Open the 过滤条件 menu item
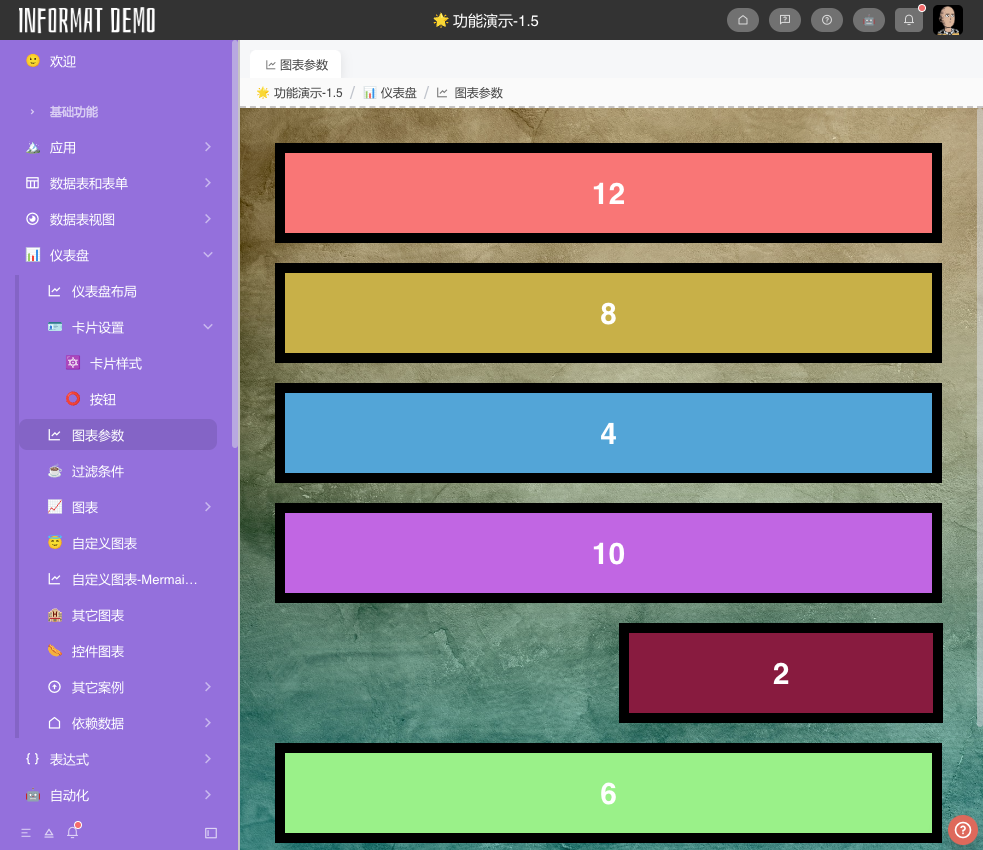This screenshot has height=850, width=983. click(x=98, y=471)
